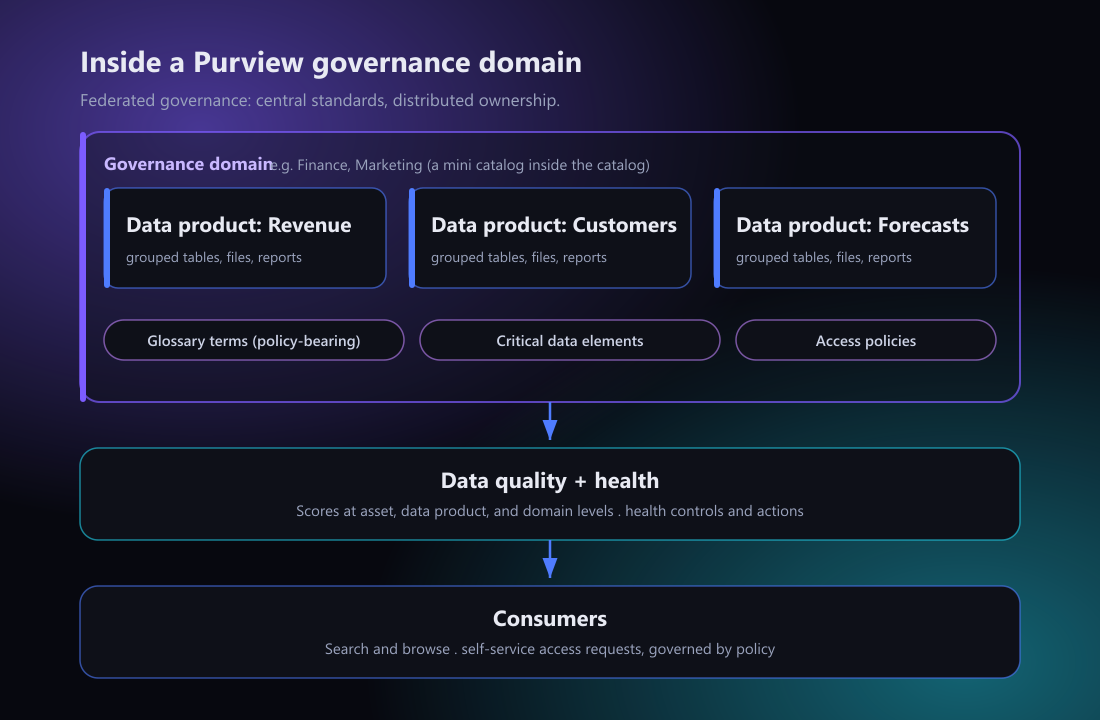Screen dimensions: 1100x720
Task: Click 'grouped tables, files, reports' under Forecasts
Action: pos(824,258)
